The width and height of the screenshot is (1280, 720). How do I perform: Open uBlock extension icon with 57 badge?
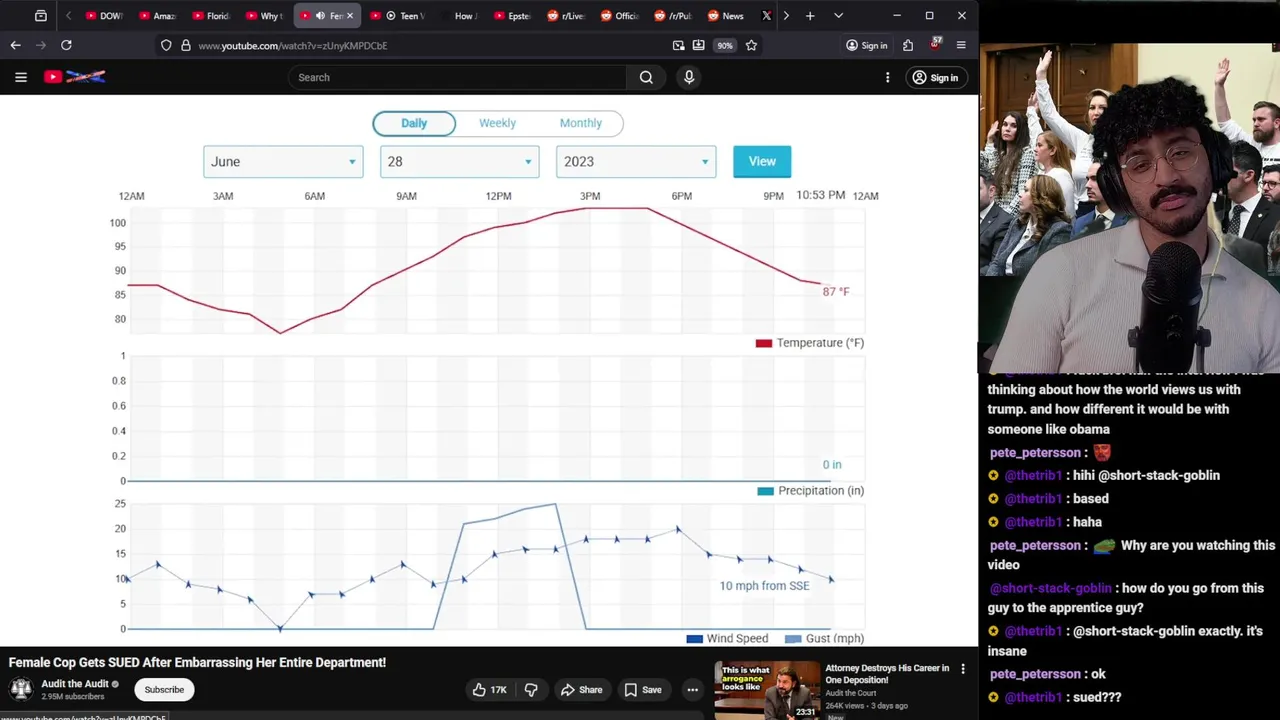(x=935, y=44)
